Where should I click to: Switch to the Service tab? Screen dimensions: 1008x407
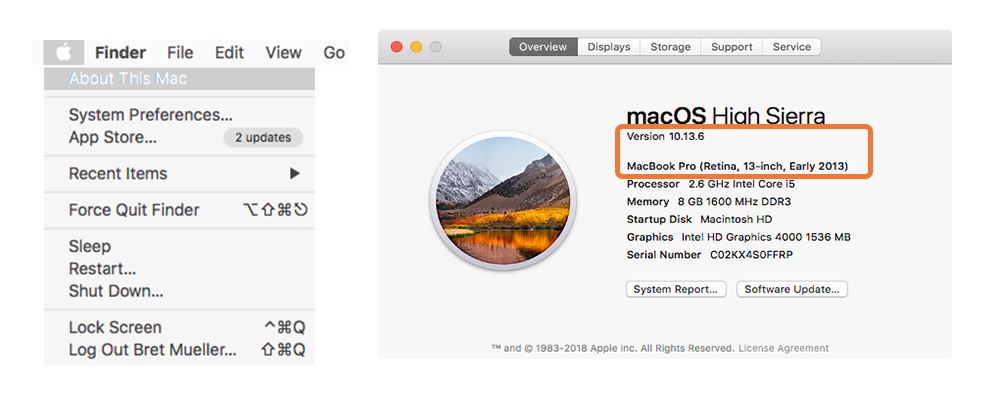point(792,47)
